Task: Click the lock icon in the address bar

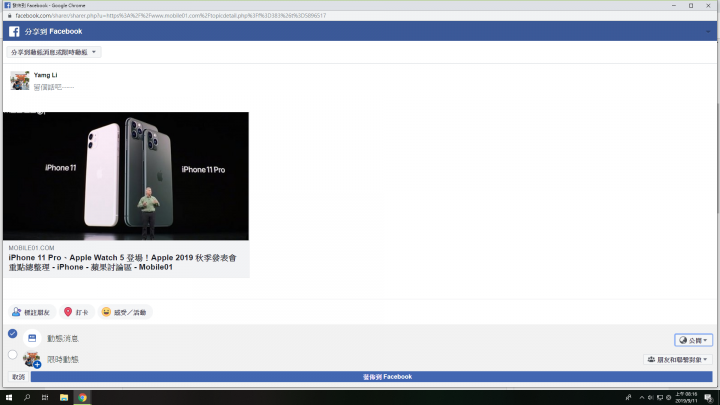Action: click(9, 16)
